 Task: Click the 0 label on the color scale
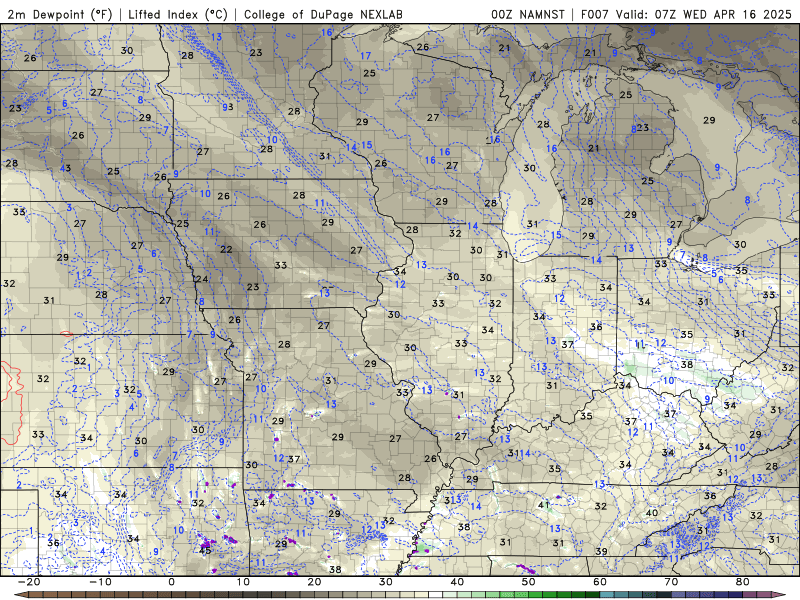(171, 582)
